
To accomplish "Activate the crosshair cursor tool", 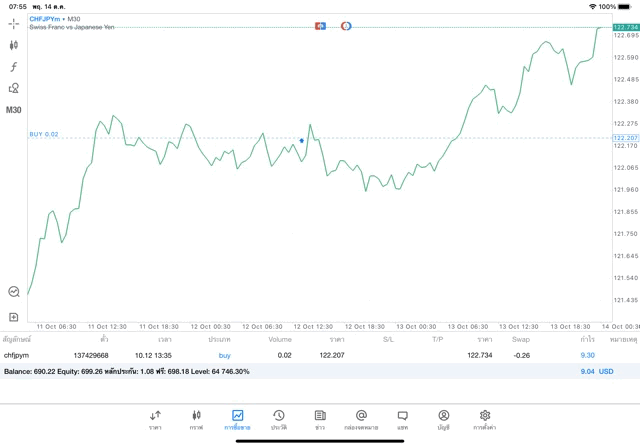I will point(14,22).
